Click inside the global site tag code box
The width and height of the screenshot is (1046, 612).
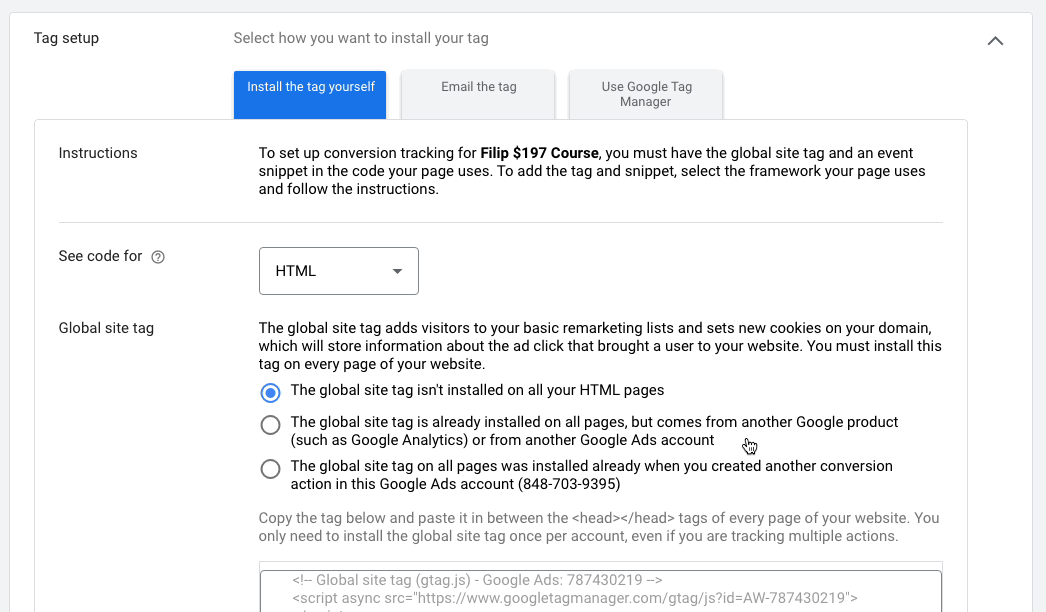(600, 590)
